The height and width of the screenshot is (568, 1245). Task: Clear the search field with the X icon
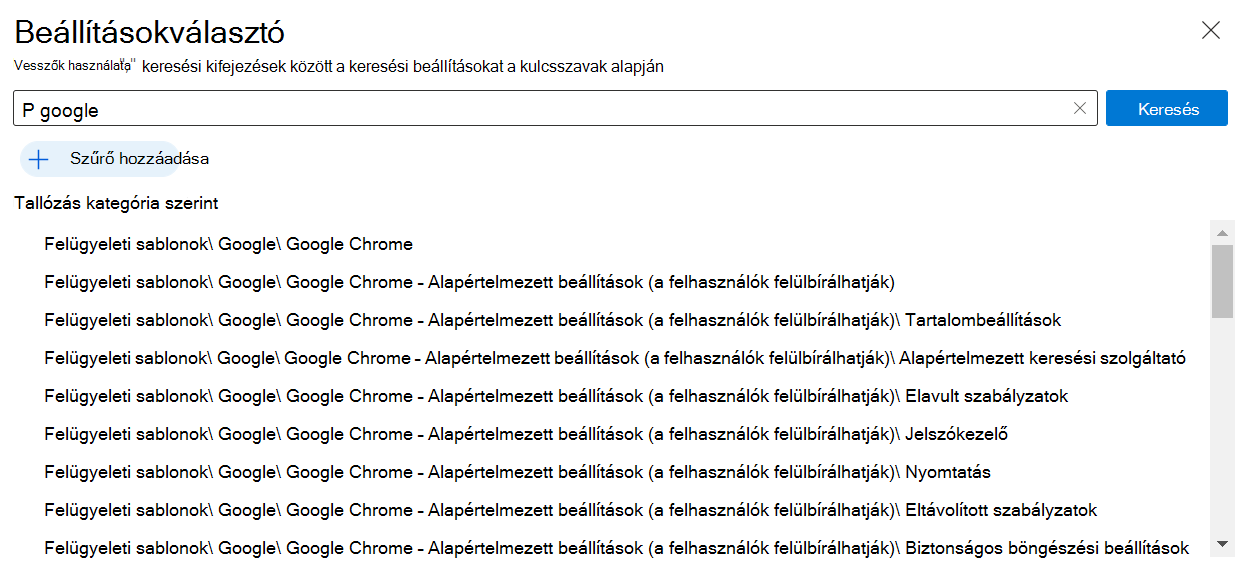(x=1079, y=109)
